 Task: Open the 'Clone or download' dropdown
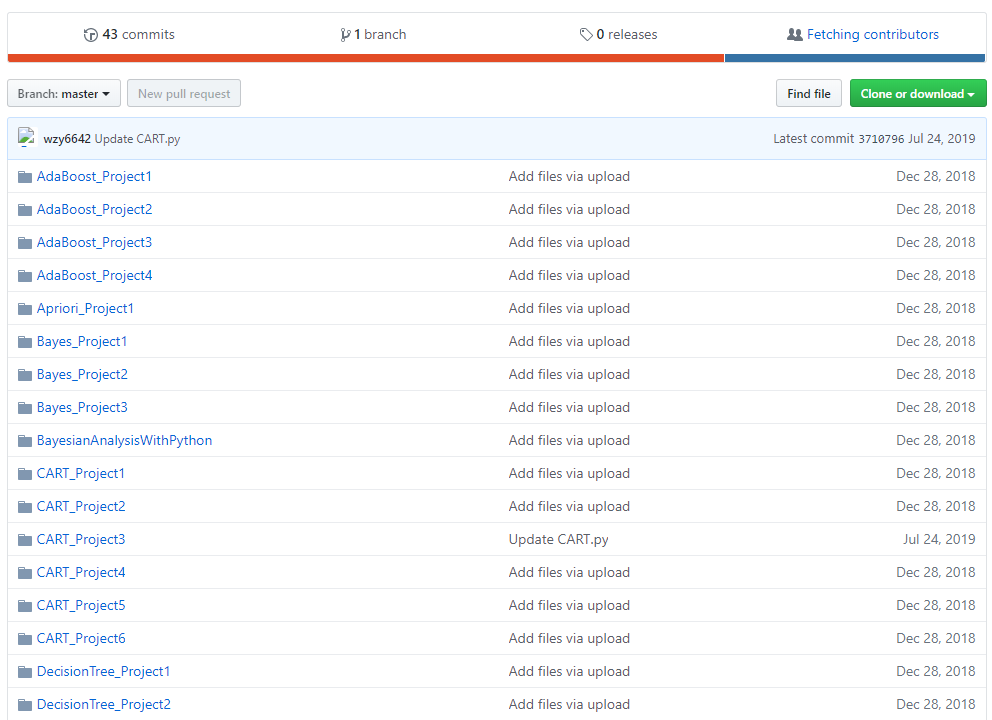point(917,93)
